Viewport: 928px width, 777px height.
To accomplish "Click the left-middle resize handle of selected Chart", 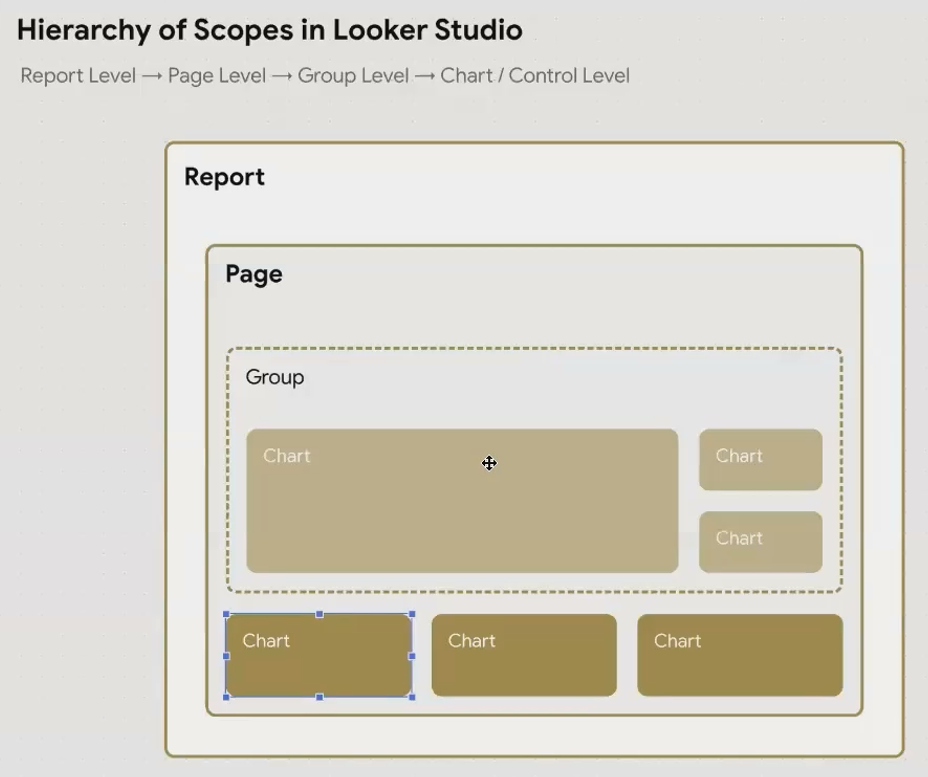I will pyautogui.click(x=226, y=656).
